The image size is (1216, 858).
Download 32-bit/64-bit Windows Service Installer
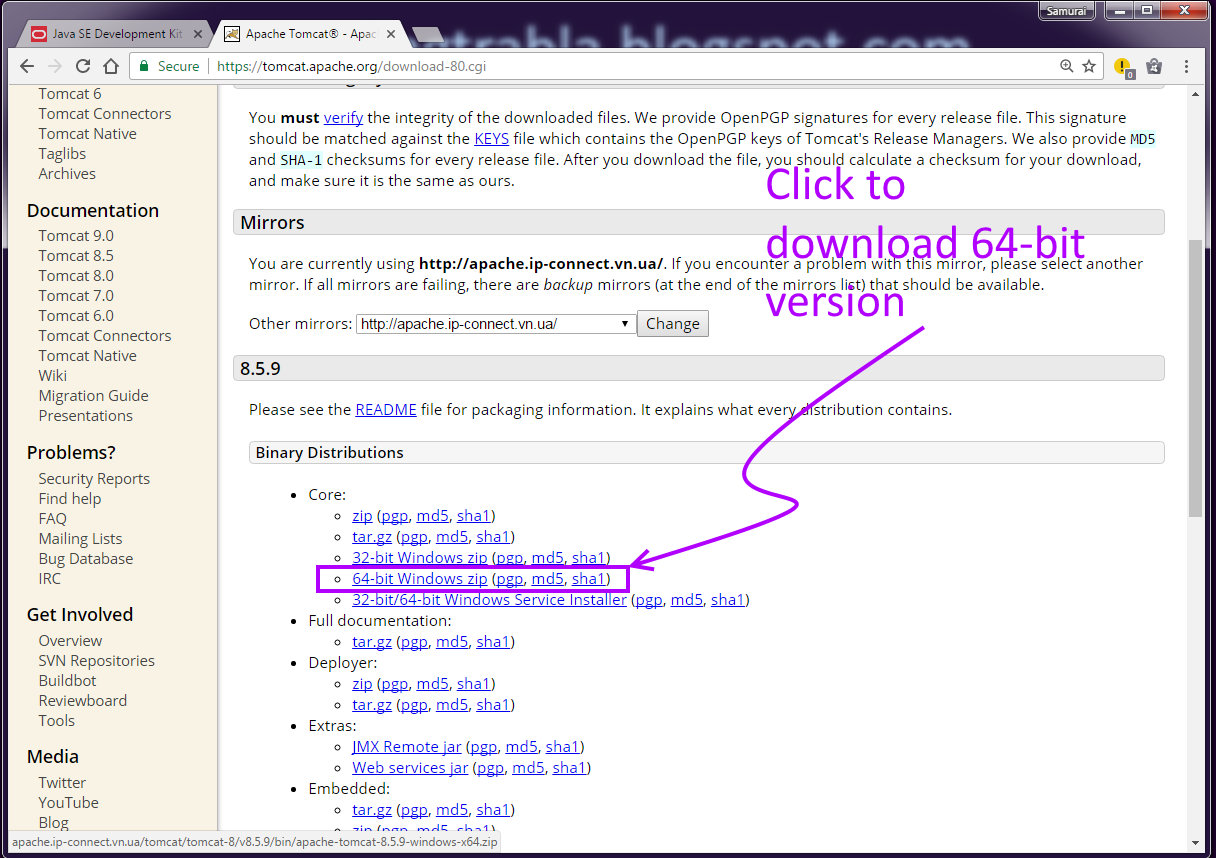tap(489, 600)
